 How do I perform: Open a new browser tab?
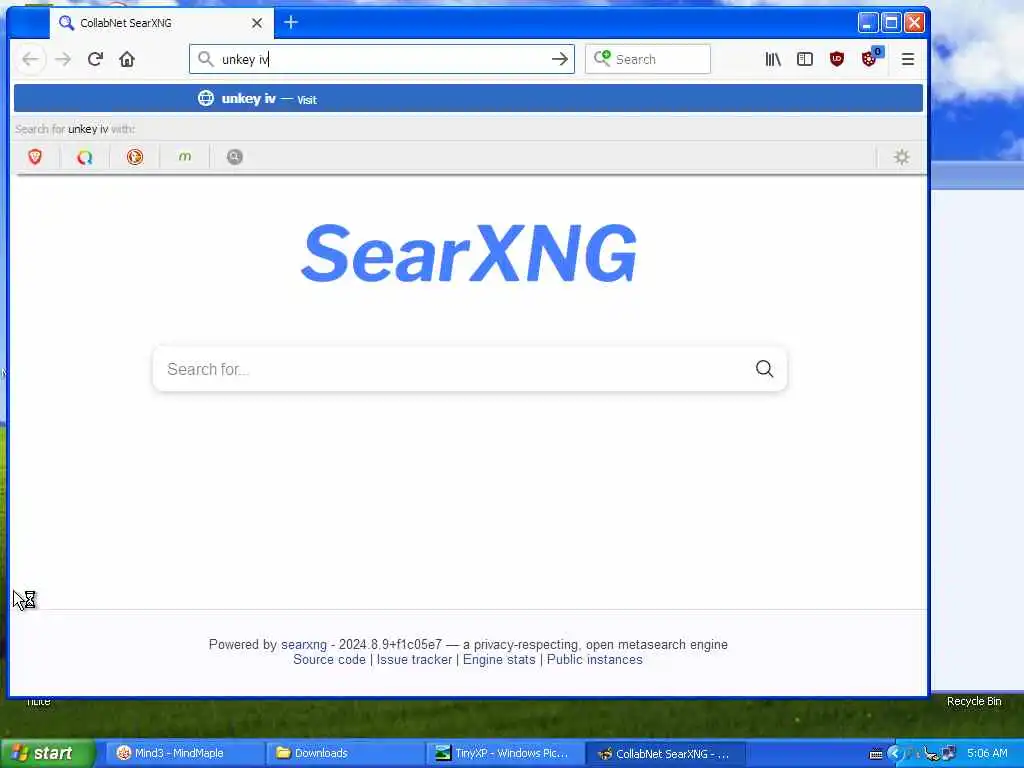291,22
